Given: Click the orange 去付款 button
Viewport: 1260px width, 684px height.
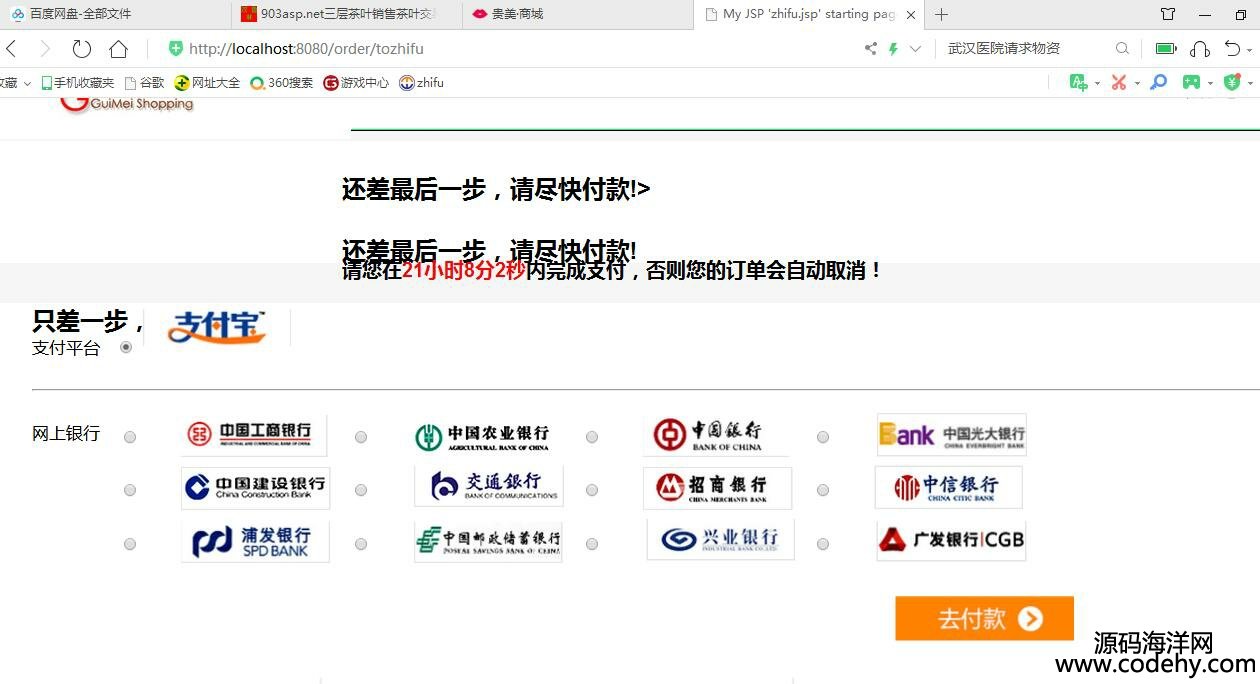Looking at the screenshot, I should point(984,618).
